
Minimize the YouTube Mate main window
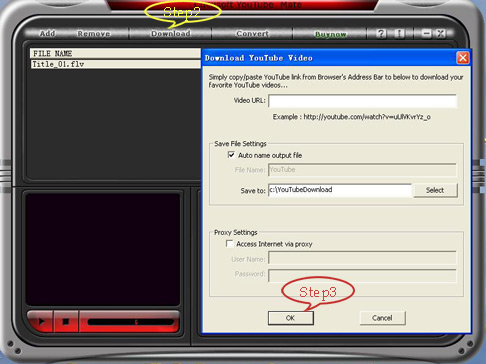click(426, 33)
